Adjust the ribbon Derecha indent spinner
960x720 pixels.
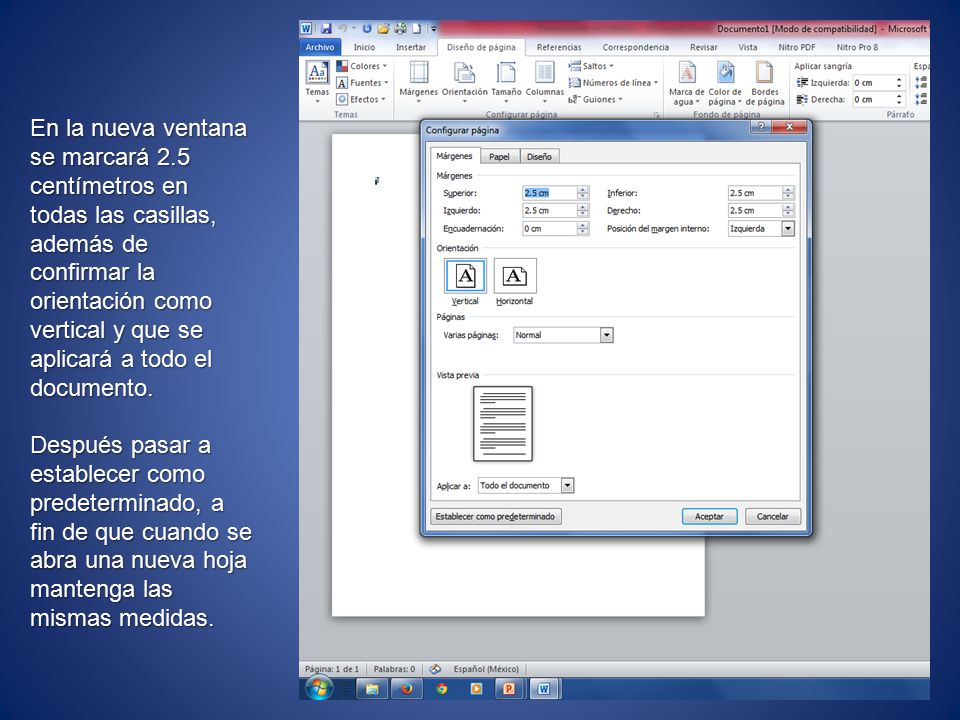[899, 99]
